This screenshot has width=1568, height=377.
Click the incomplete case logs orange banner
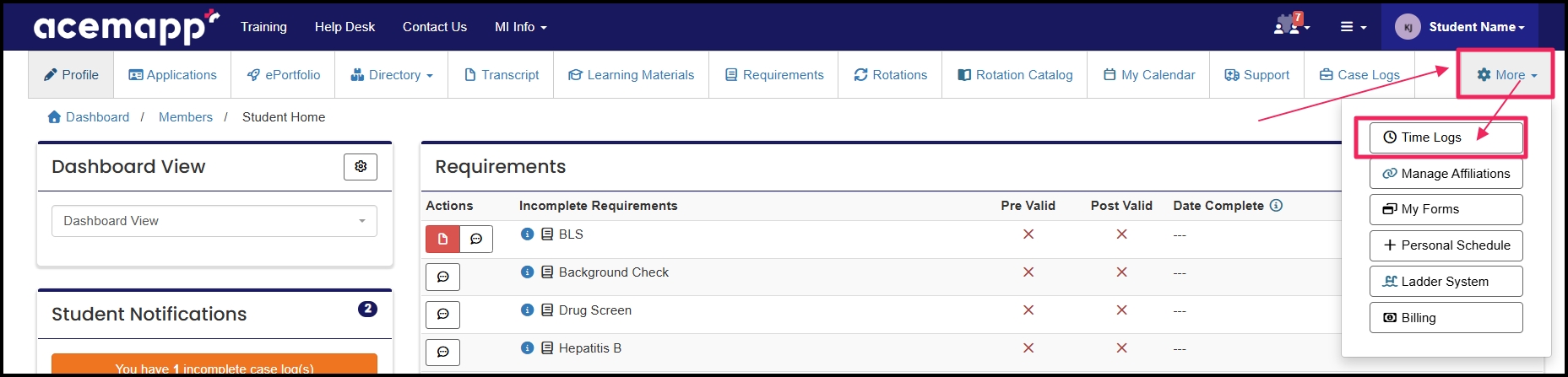click(x=214, y=366)
